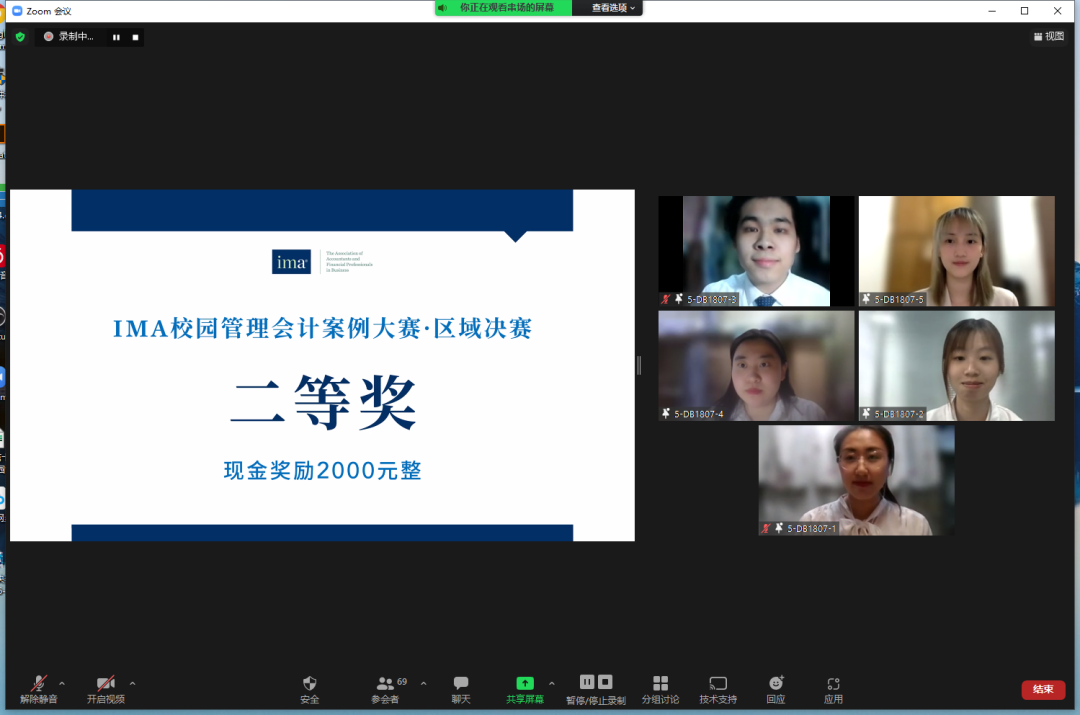Click the green screen-sharing notice banner
Viewport: 1080px width, 715px height.
(503, 8)
